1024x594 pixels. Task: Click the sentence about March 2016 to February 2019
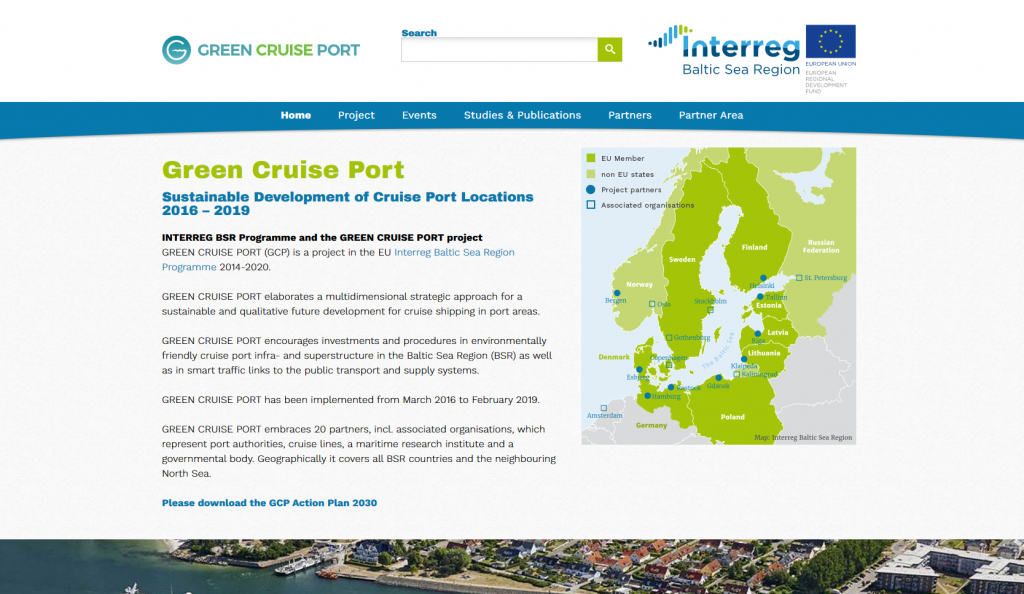[351, 399]
